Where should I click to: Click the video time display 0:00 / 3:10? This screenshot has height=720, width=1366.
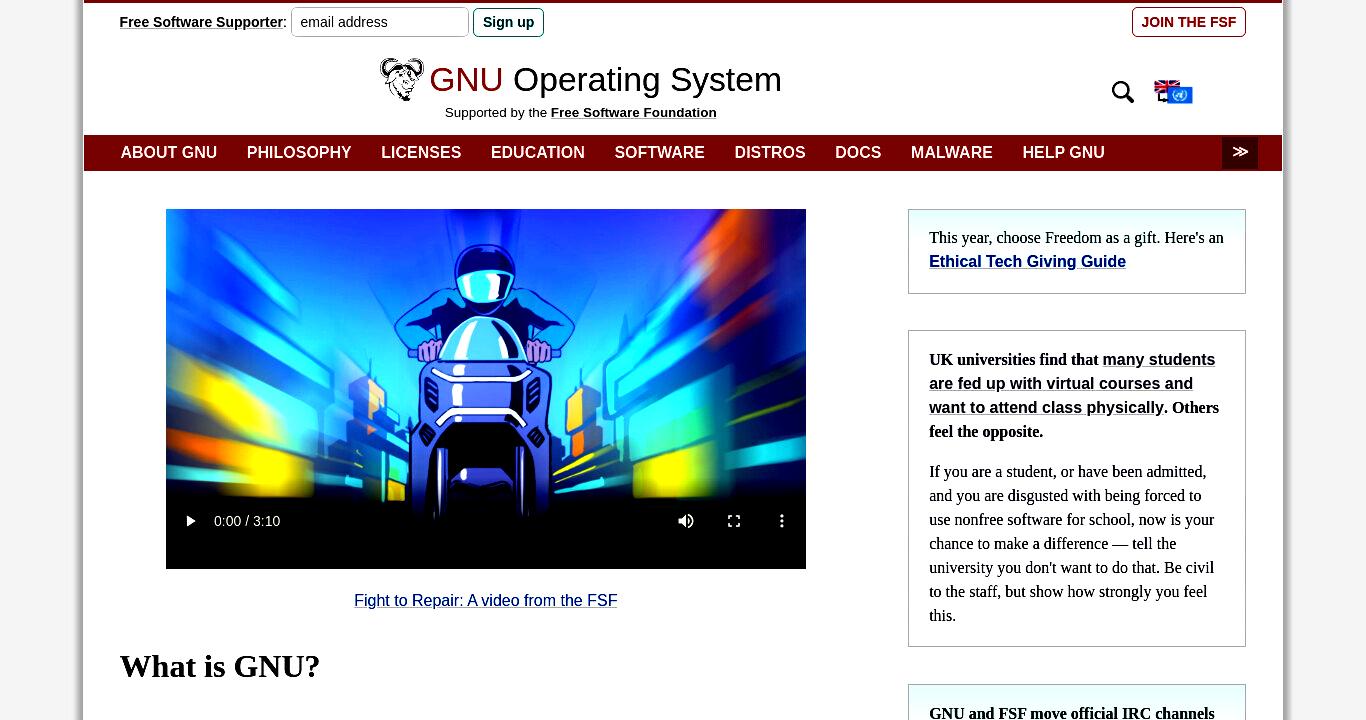click(x=247, y=521)
